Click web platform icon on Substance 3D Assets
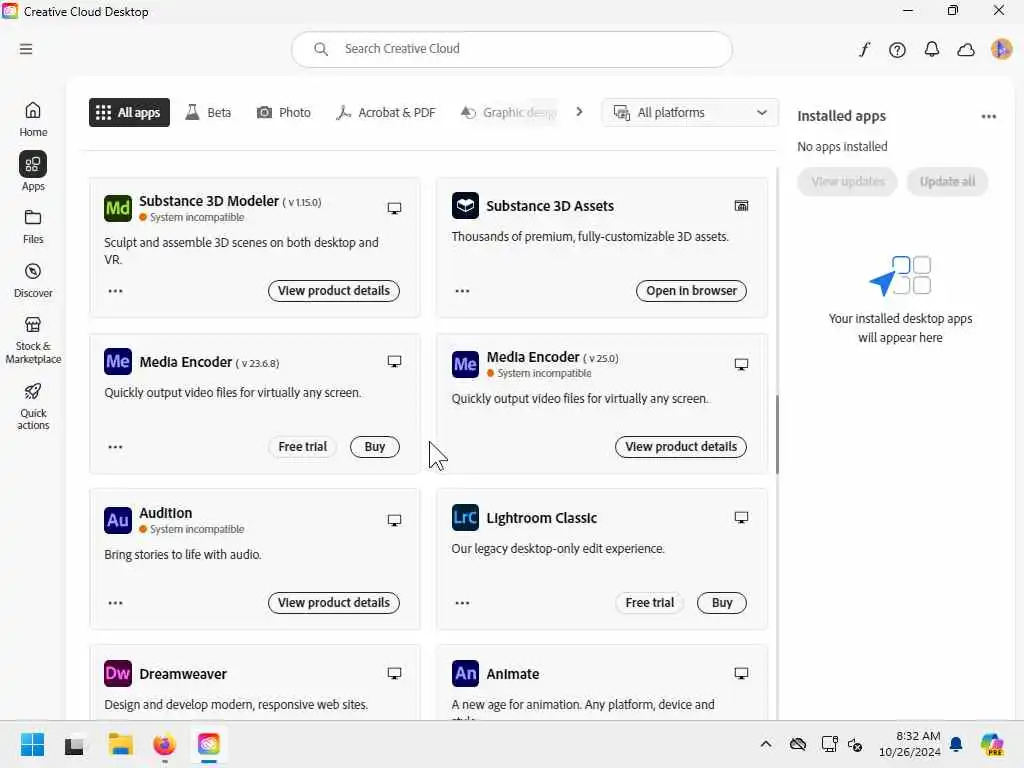 pos(741,206)
